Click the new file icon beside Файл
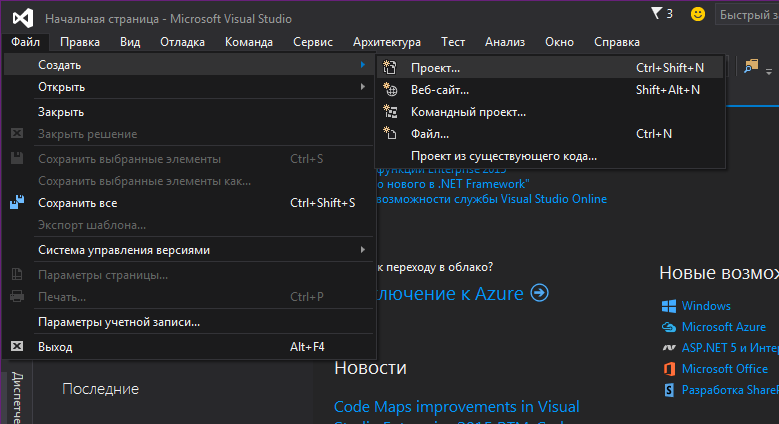Image resolution: width=779 pixels, height=424 pixels. (x=391, y=134)
